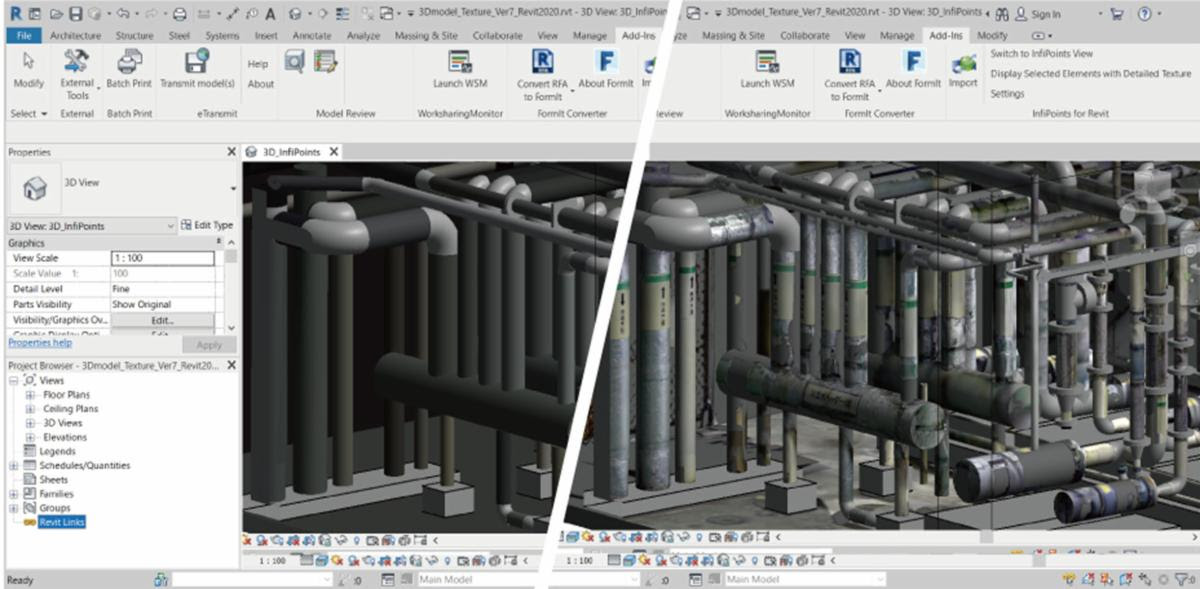This screenshot has height=589, width=1200.
Task: Open the Properties help link
Action: pyautogui.click(x=40, y=342)
